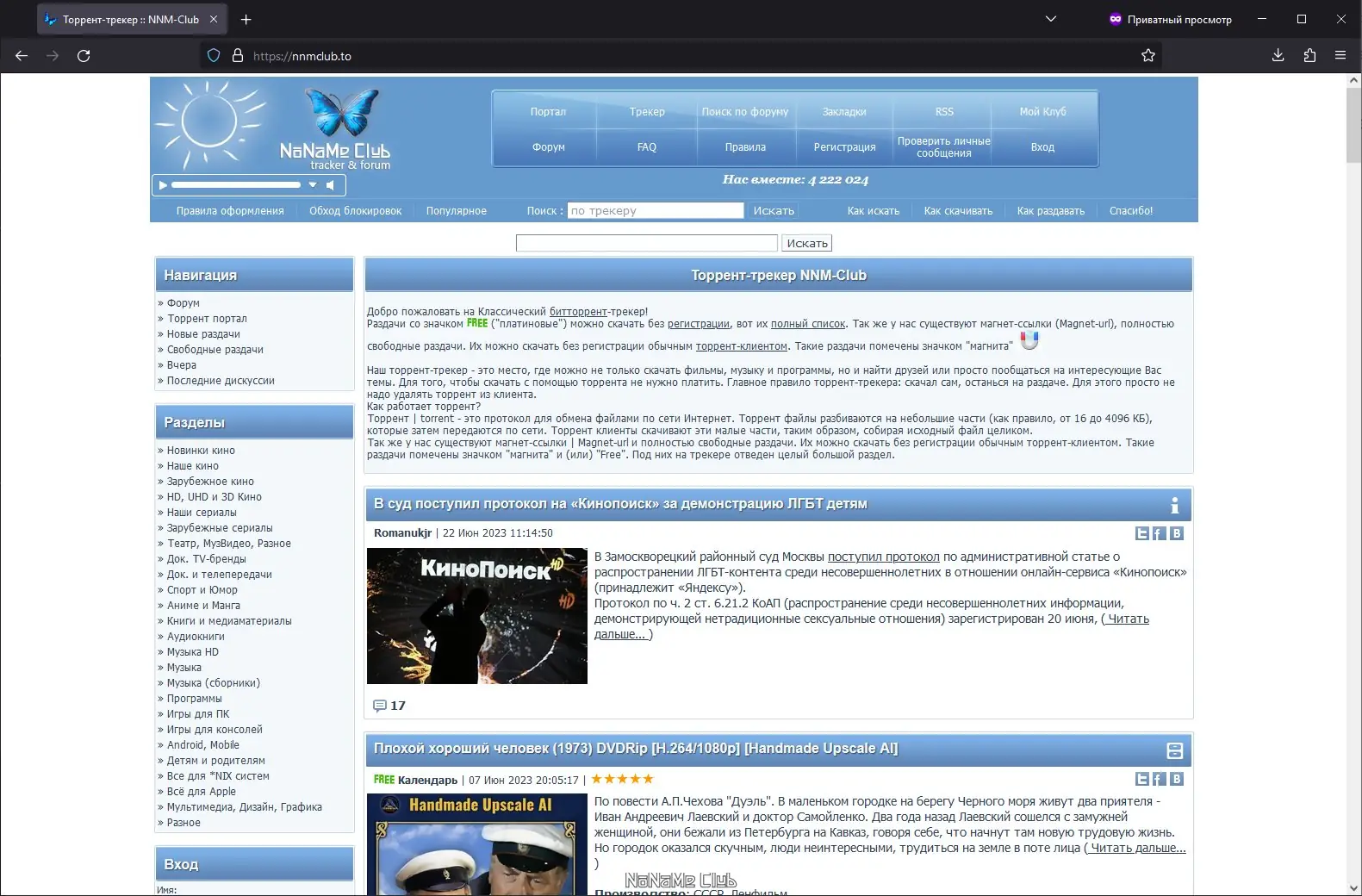Screen dimensions: 1362x896
Task: Open the header audio player dropdown arrow
Action: (313, 185)
